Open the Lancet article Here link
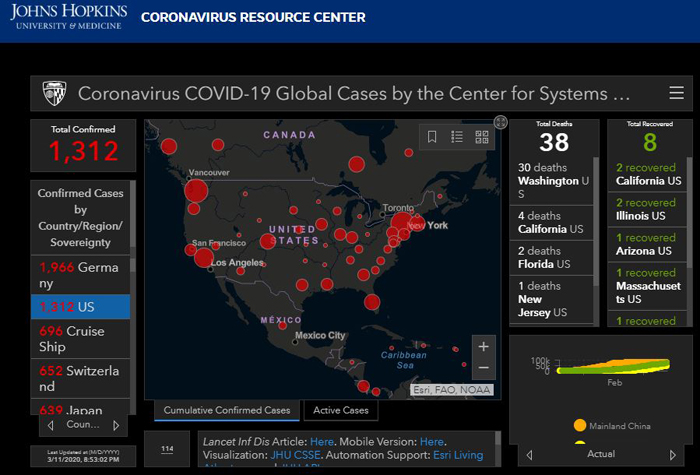 coord(322,442)
